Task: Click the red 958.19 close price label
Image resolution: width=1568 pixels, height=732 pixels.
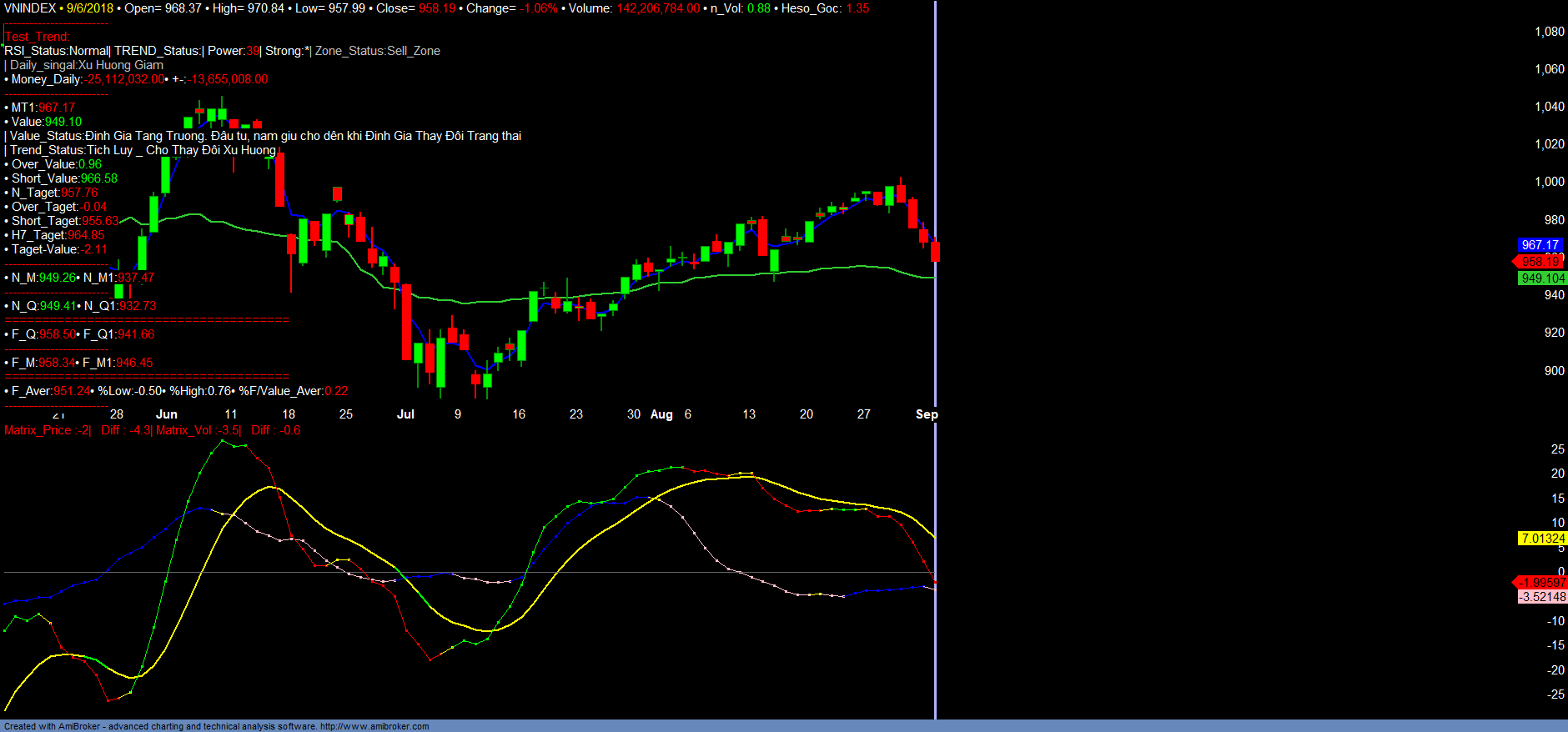Action: 1540,261
